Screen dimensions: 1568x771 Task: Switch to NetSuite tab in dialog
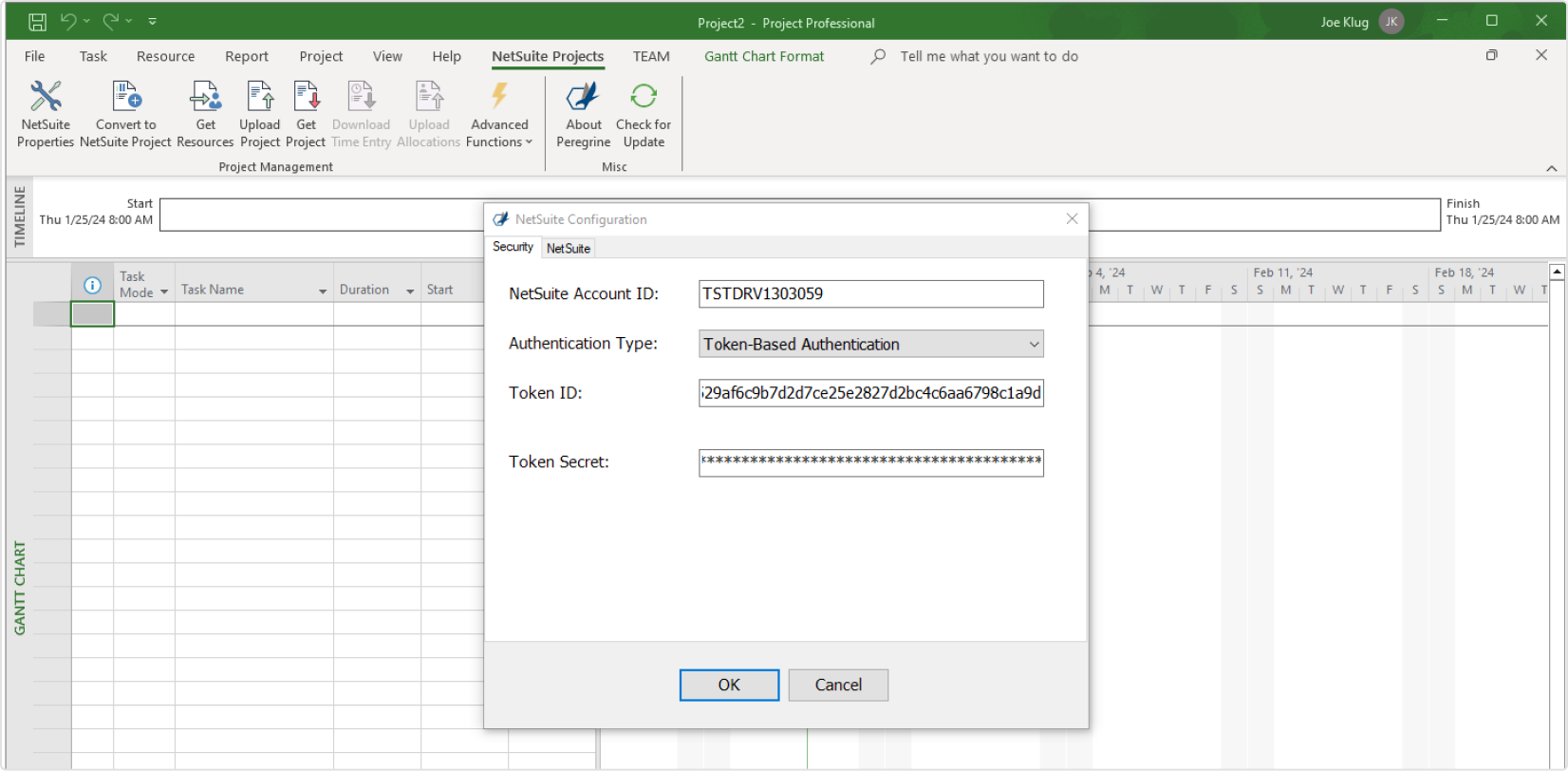(x=568, y=249)
